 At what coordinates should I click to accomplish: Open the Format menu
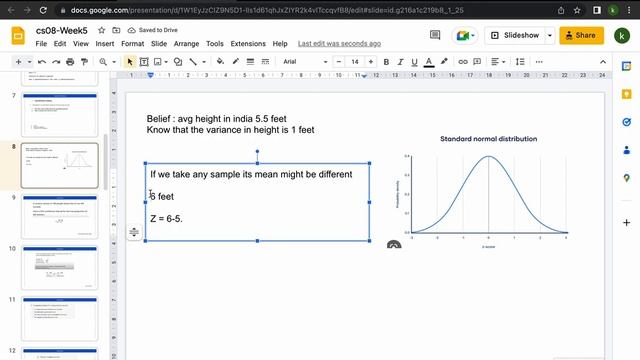tap(133, 44)
